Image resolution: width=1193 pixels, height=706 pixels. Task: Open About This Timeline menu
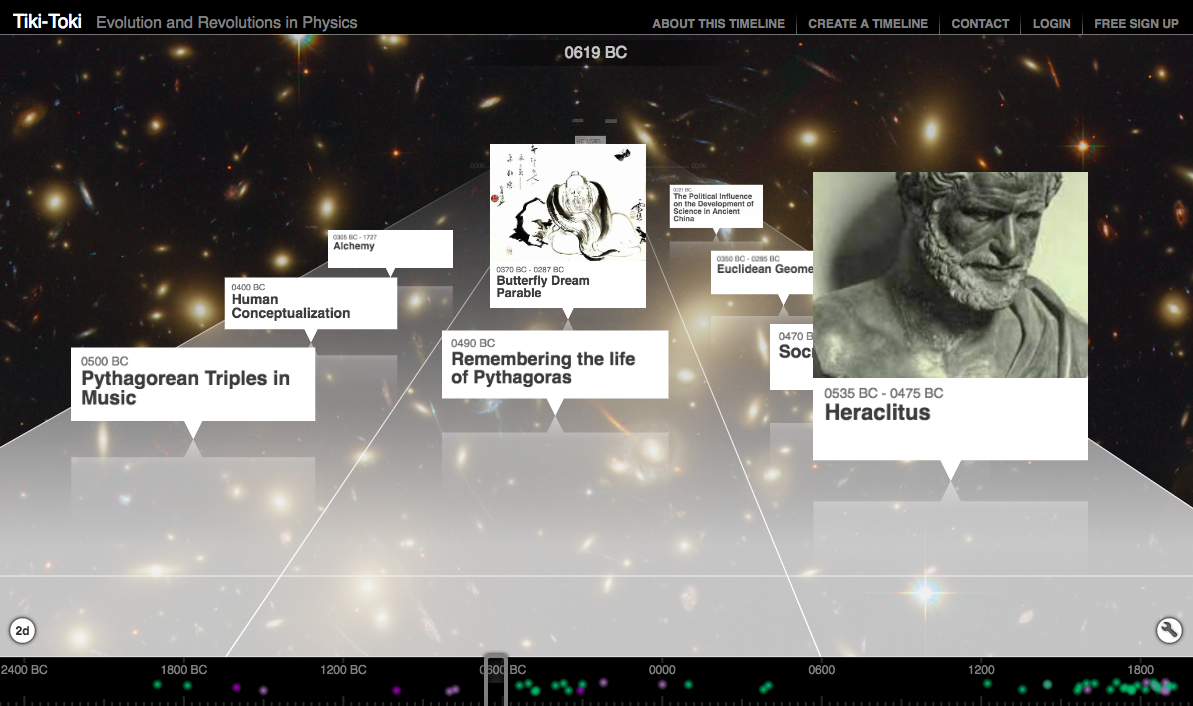718,23
